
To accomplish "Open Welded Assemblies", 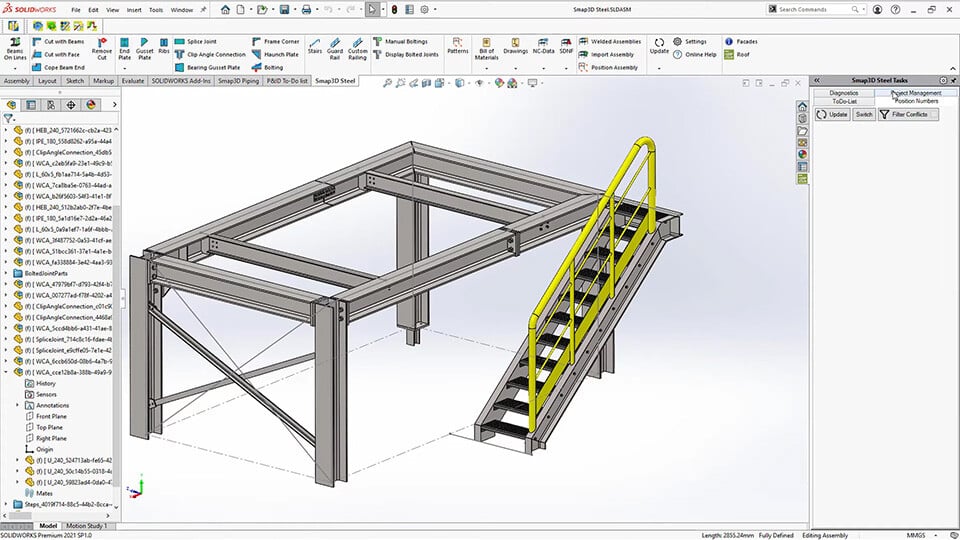I will [x=610, y=42].
